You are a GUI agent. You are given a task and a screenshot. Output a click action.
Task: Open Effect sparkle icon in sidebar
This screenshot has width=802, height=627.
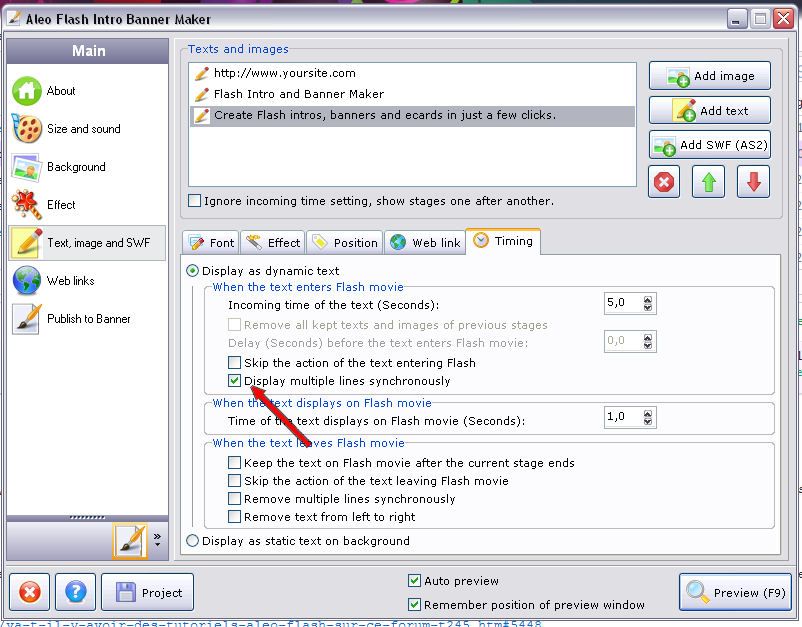coord(27,205)
